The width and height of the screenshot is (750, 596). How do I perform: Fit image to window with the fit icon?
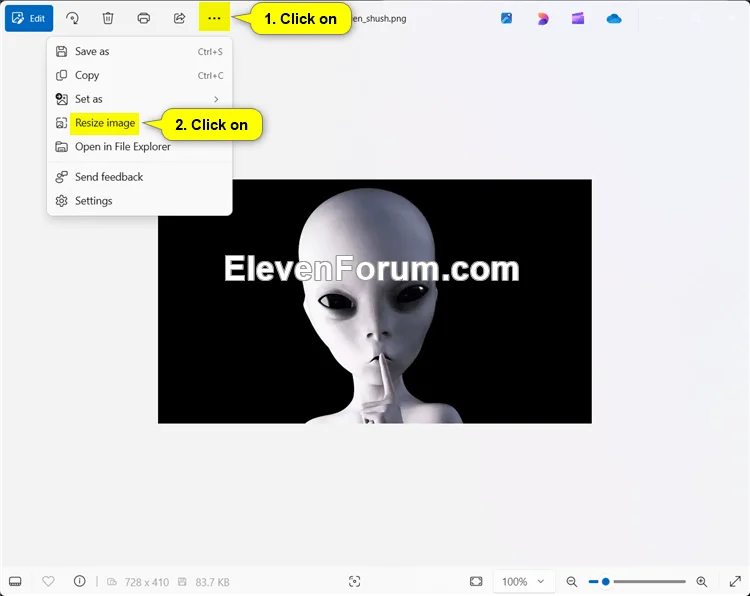[x=476, y=581]
